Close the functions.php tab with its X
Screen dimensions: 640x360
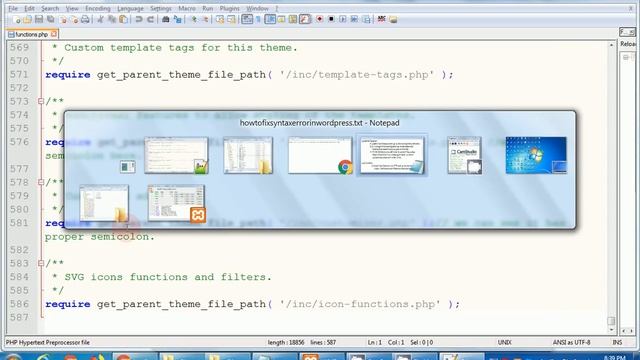click(54, 34)
